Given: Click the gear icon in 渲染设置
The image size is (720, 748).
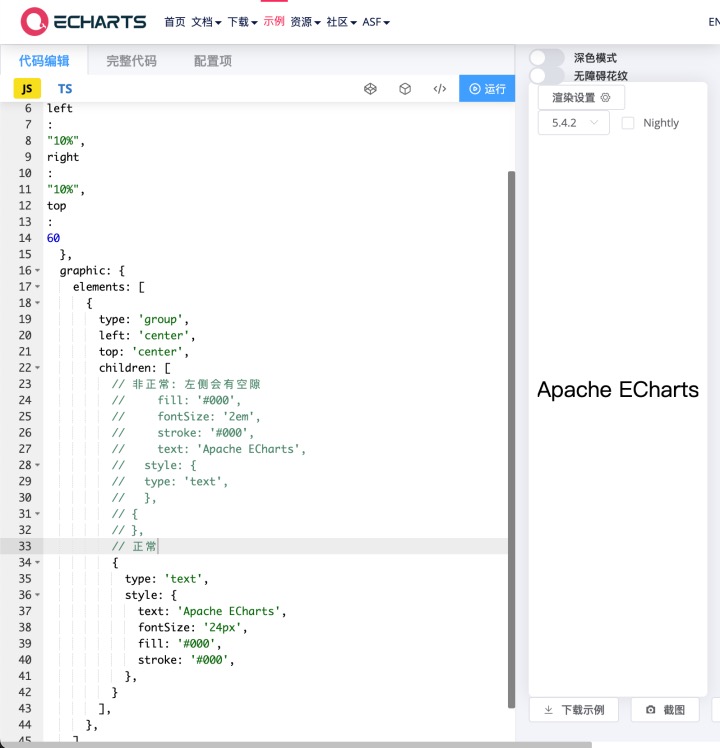Looking at the screenshot, I should click(605, 98).
